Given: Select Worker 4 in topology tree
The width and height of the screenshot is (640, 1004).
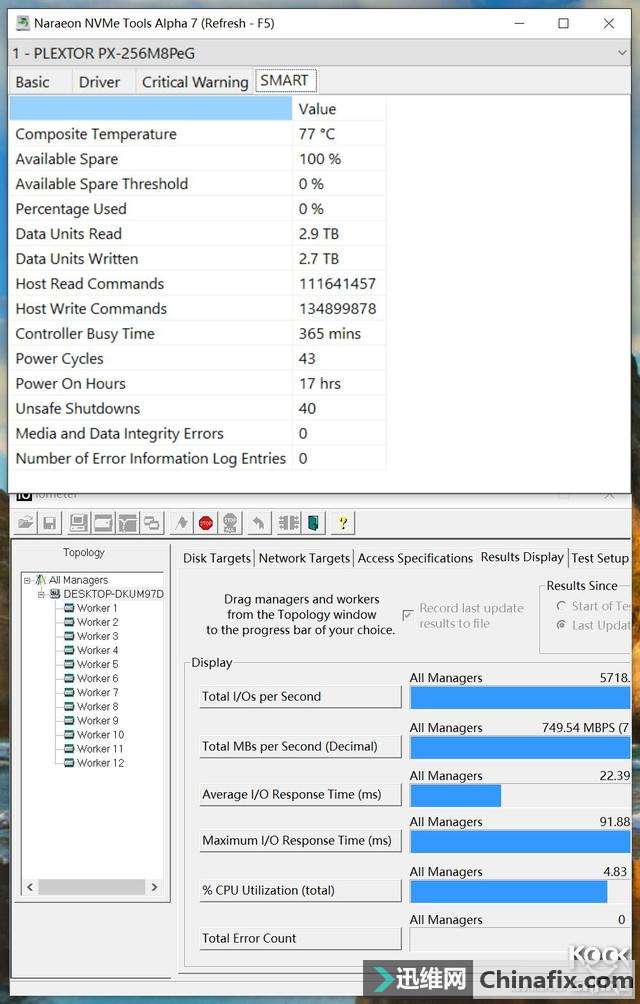Looking at the screenshot, I should [97, 650].
